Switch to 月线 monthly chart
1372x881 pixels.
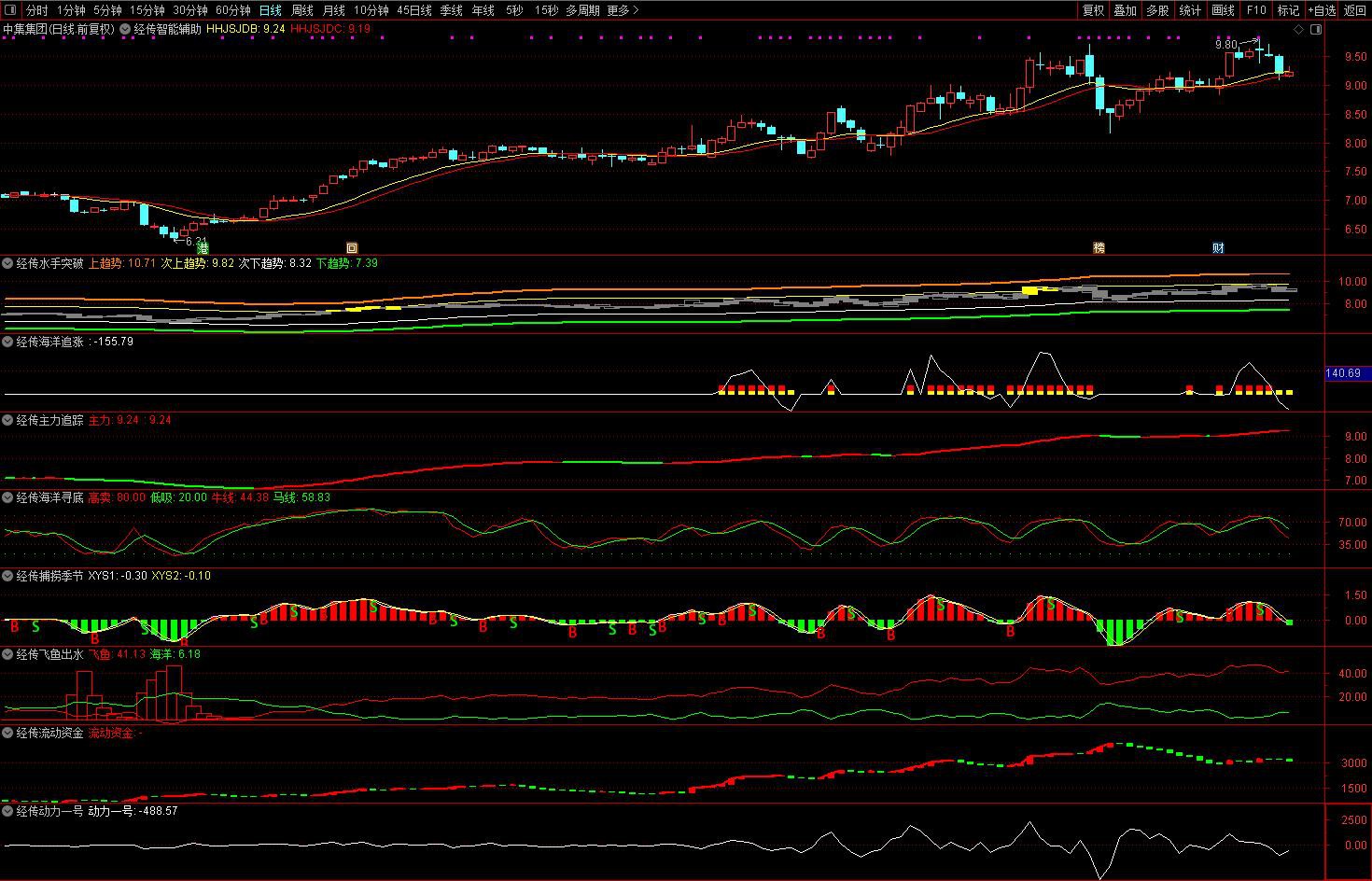click(334, 10)
